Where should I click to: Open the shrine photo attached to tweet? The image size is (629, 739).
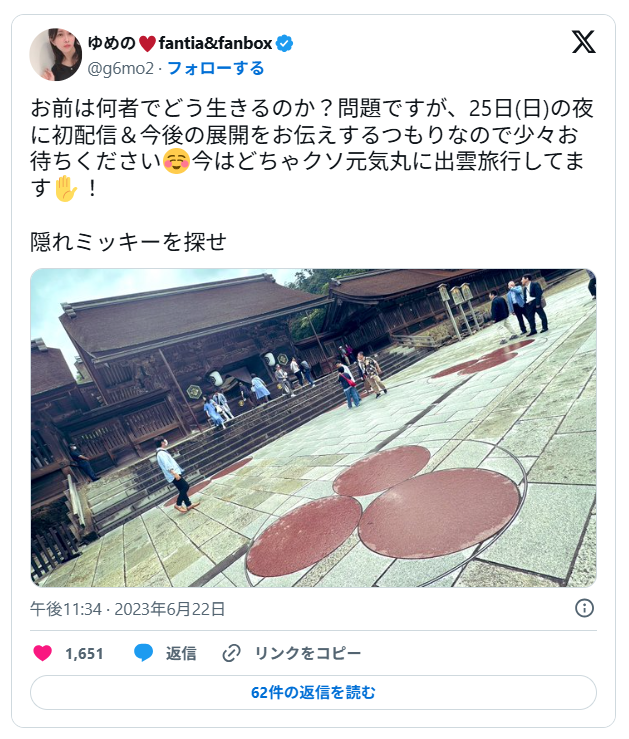tap(313, 428)
